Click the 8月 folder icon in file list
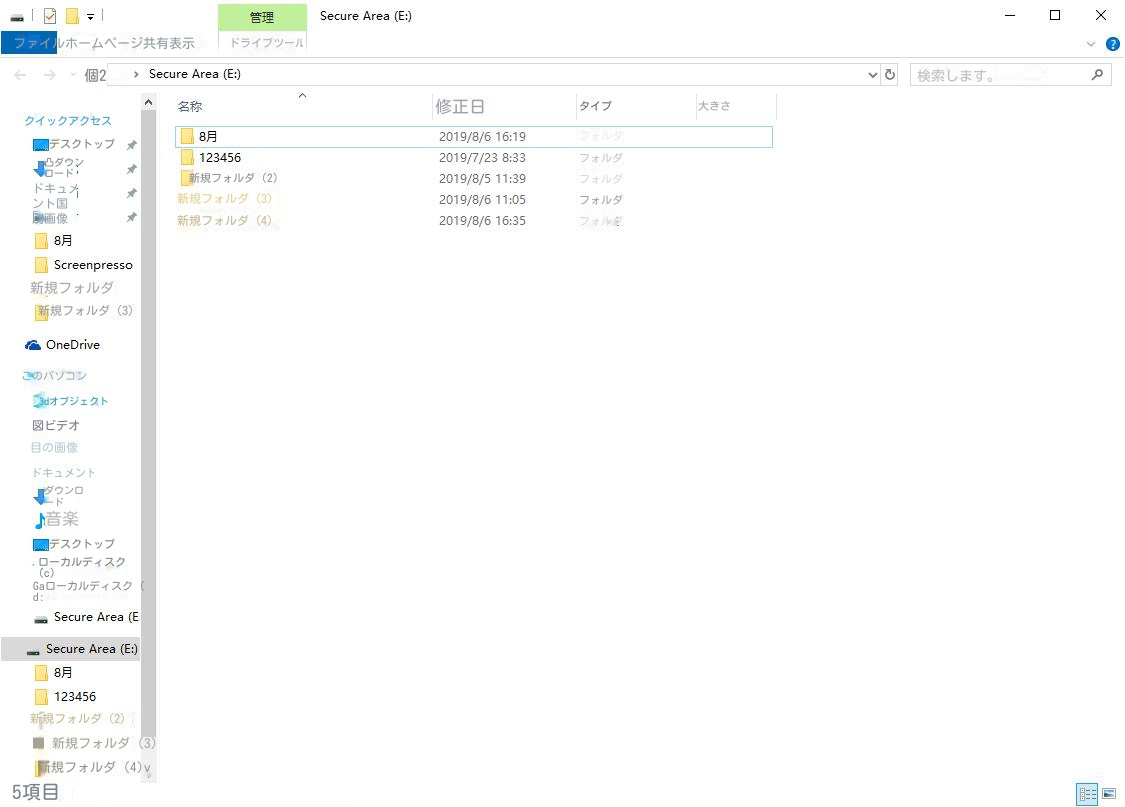 (186, 137)
